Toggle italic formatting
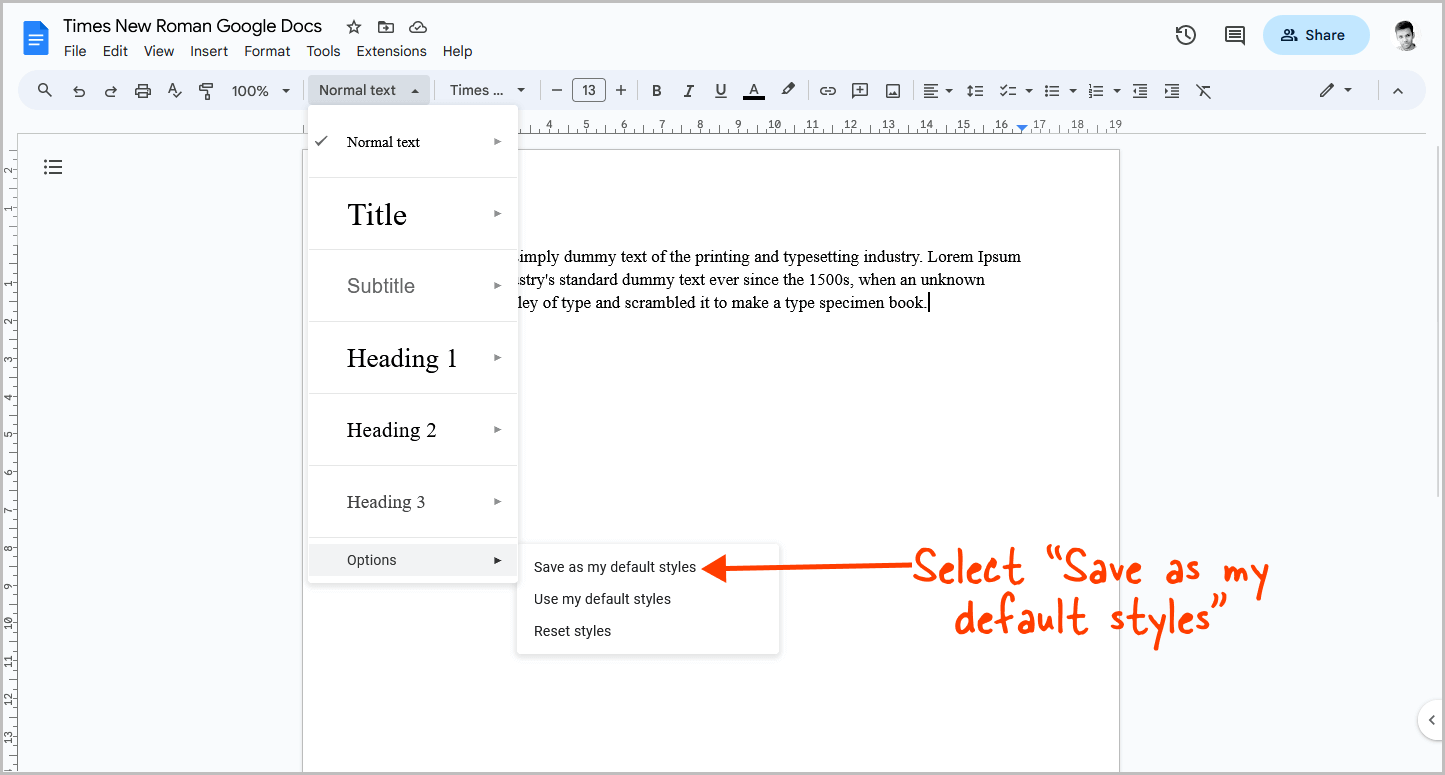 (x=688, y=90)
